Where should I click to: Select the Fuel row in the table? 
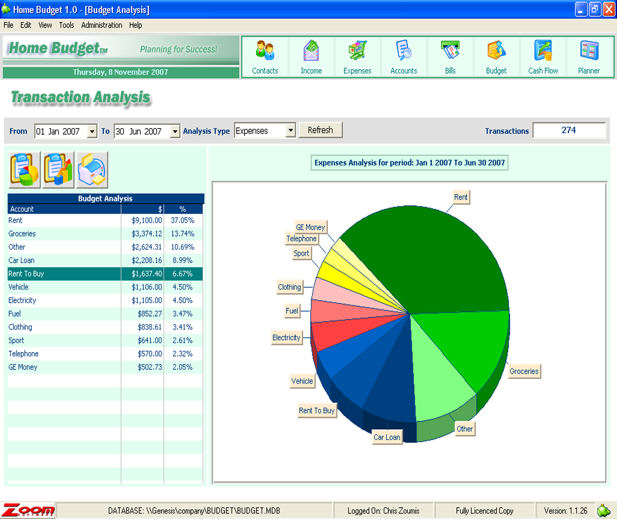[105, 314]
